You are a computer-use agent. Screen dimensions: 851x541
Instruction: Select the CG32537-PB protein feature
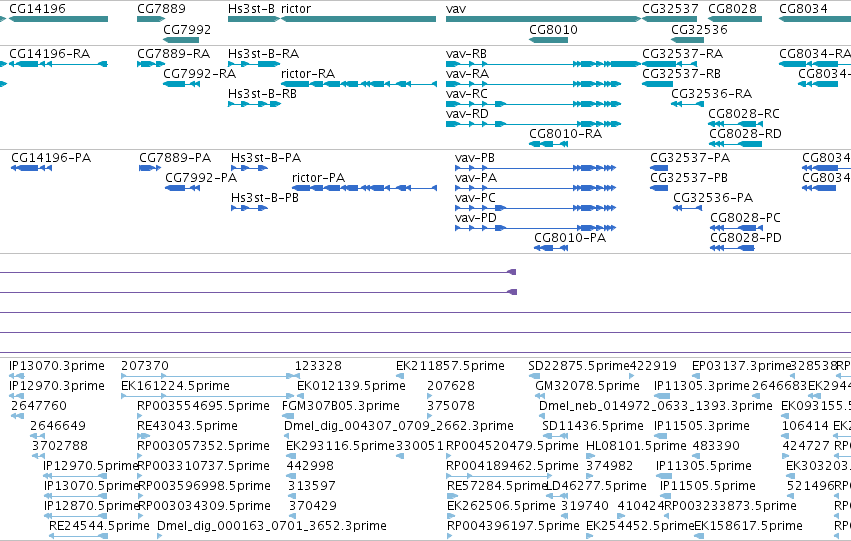(659, 188)
